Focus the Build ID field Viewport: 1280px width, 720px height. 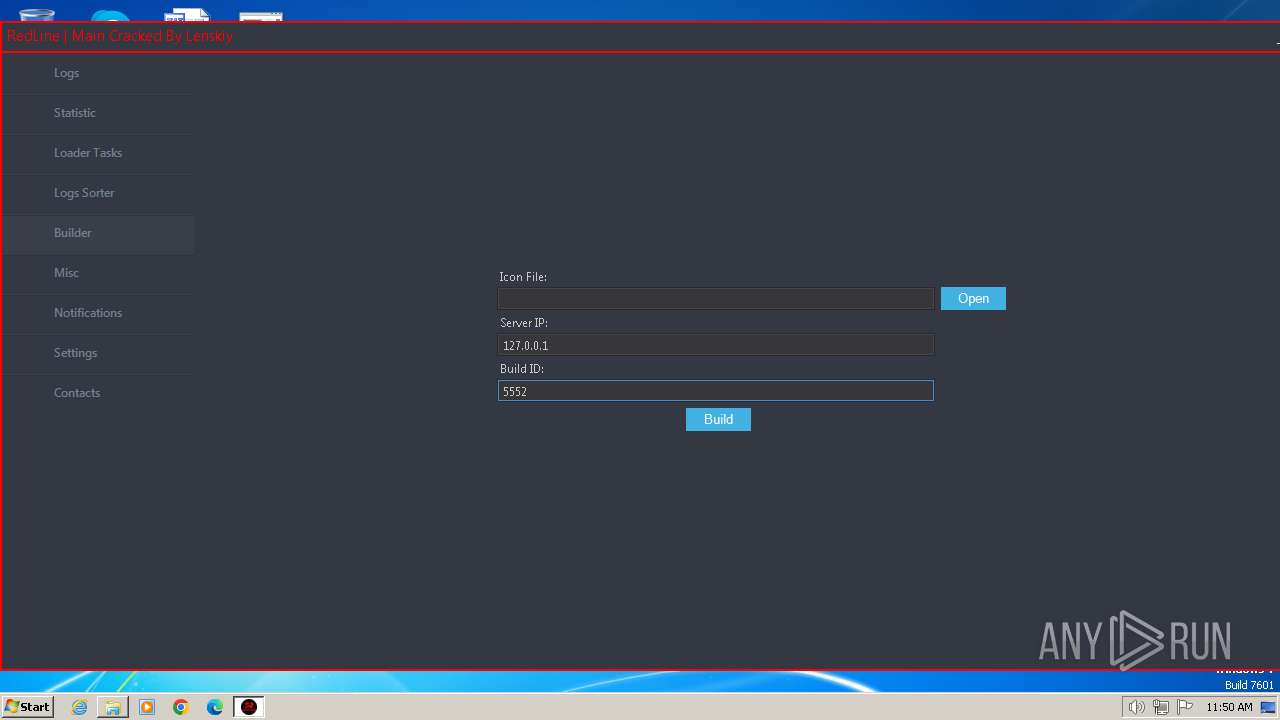[716, 391]
